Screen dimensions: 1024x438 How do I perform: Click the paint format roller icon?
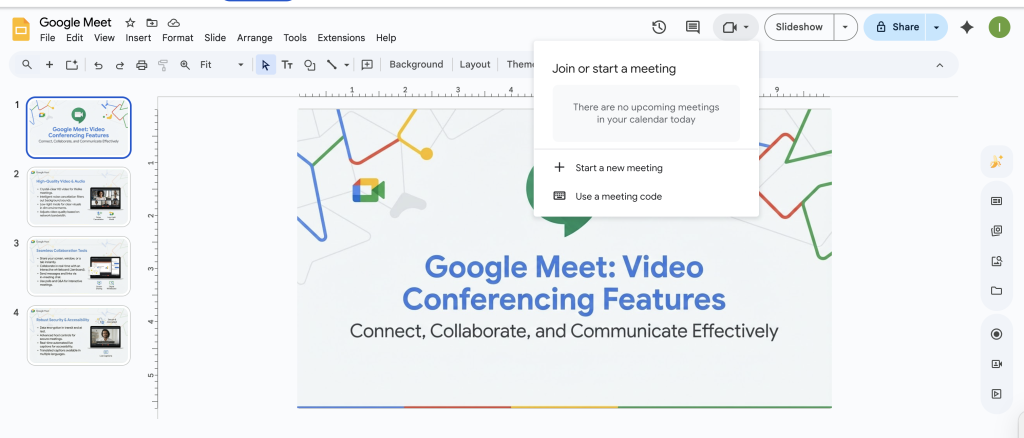(x=163, y=65)
